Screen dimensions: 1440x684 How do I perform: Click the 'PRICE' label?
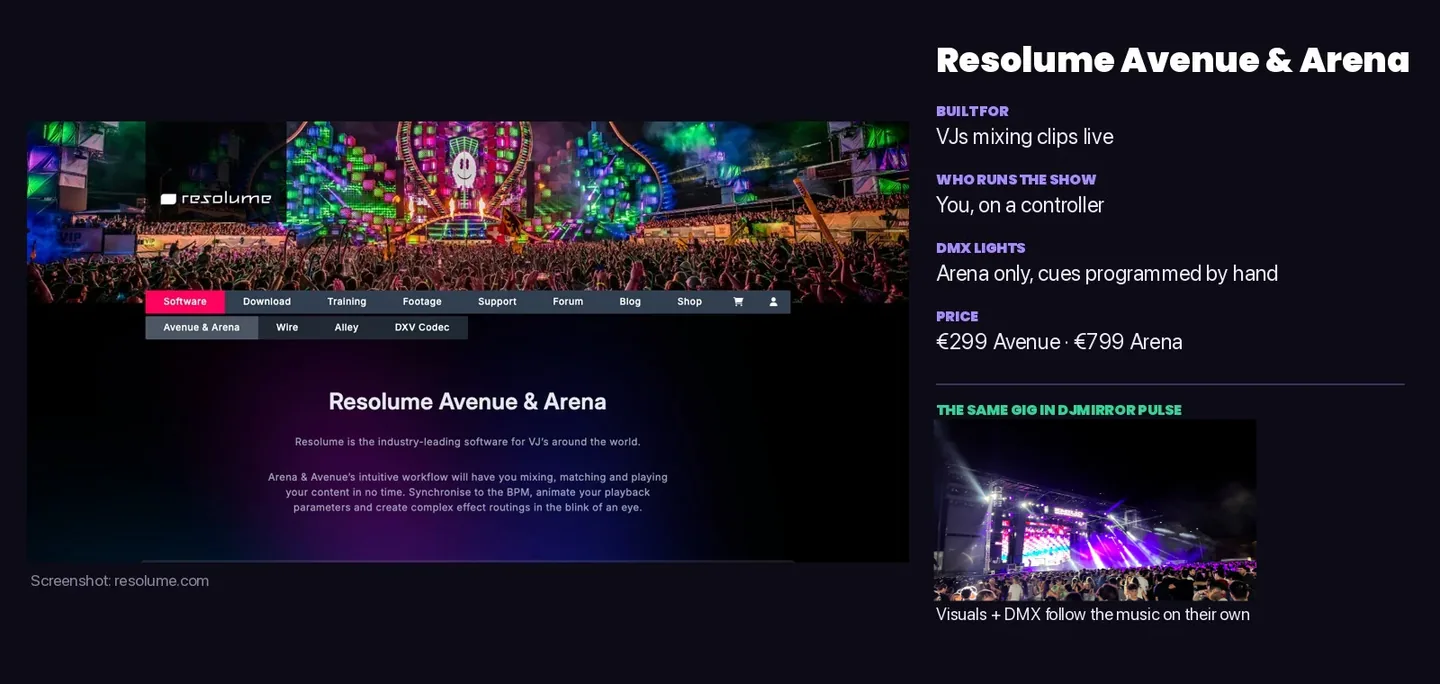pyautogui.click(x=957, y=316)
